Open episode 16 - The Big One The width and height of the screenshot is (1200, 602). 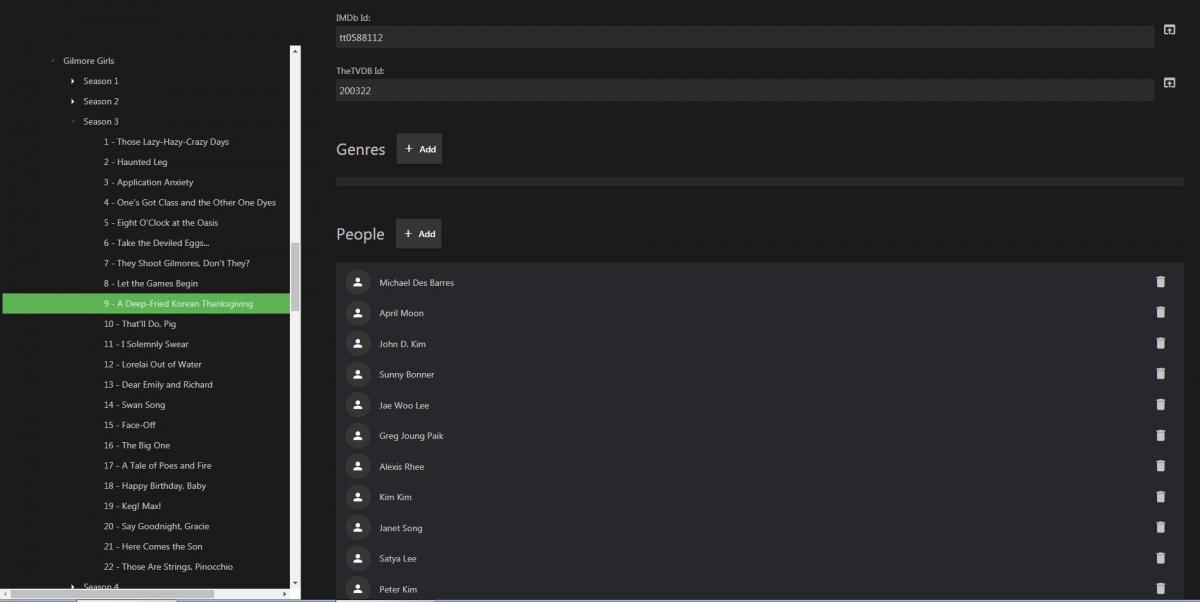click(x=136, y=445)
